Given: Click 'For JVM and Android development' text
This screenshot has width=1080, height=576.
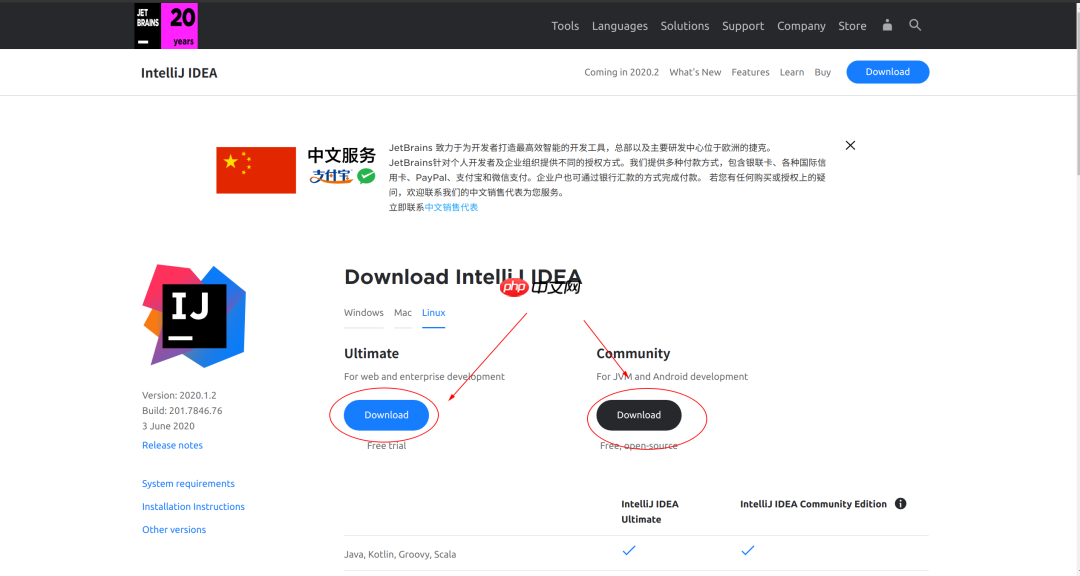Looking at the screenshot, I should point(672,376).
